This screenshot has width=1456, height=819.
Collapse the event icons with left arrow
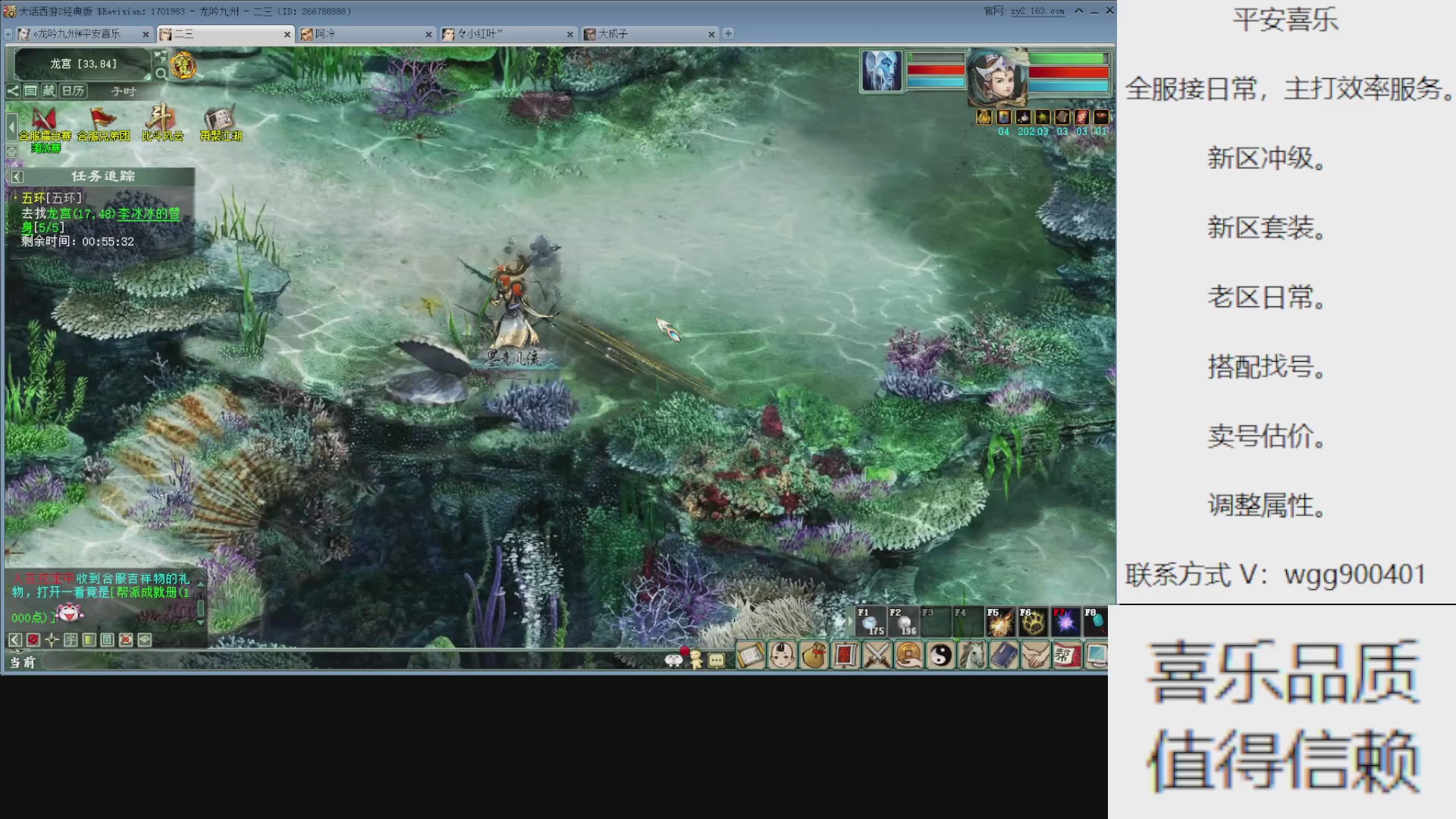[11, 126]
